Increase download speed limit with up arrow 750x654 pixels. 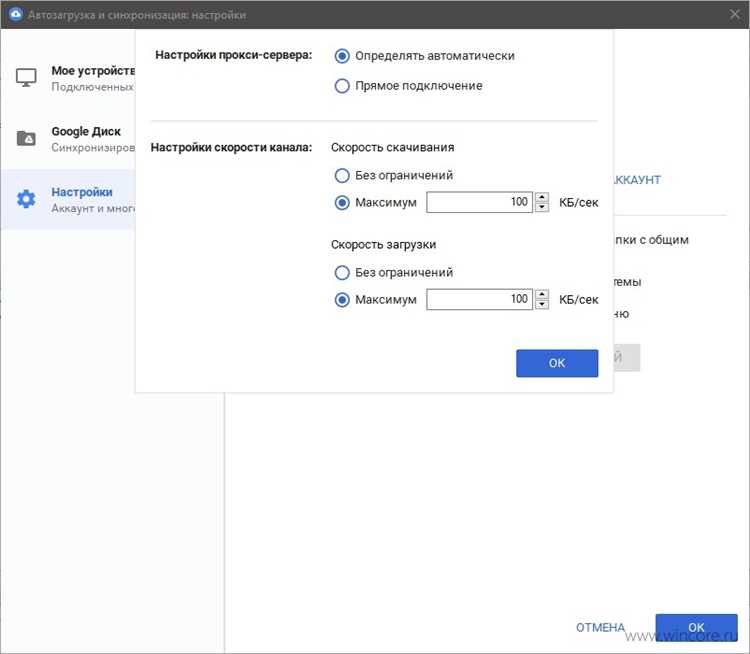coord(542,197)
